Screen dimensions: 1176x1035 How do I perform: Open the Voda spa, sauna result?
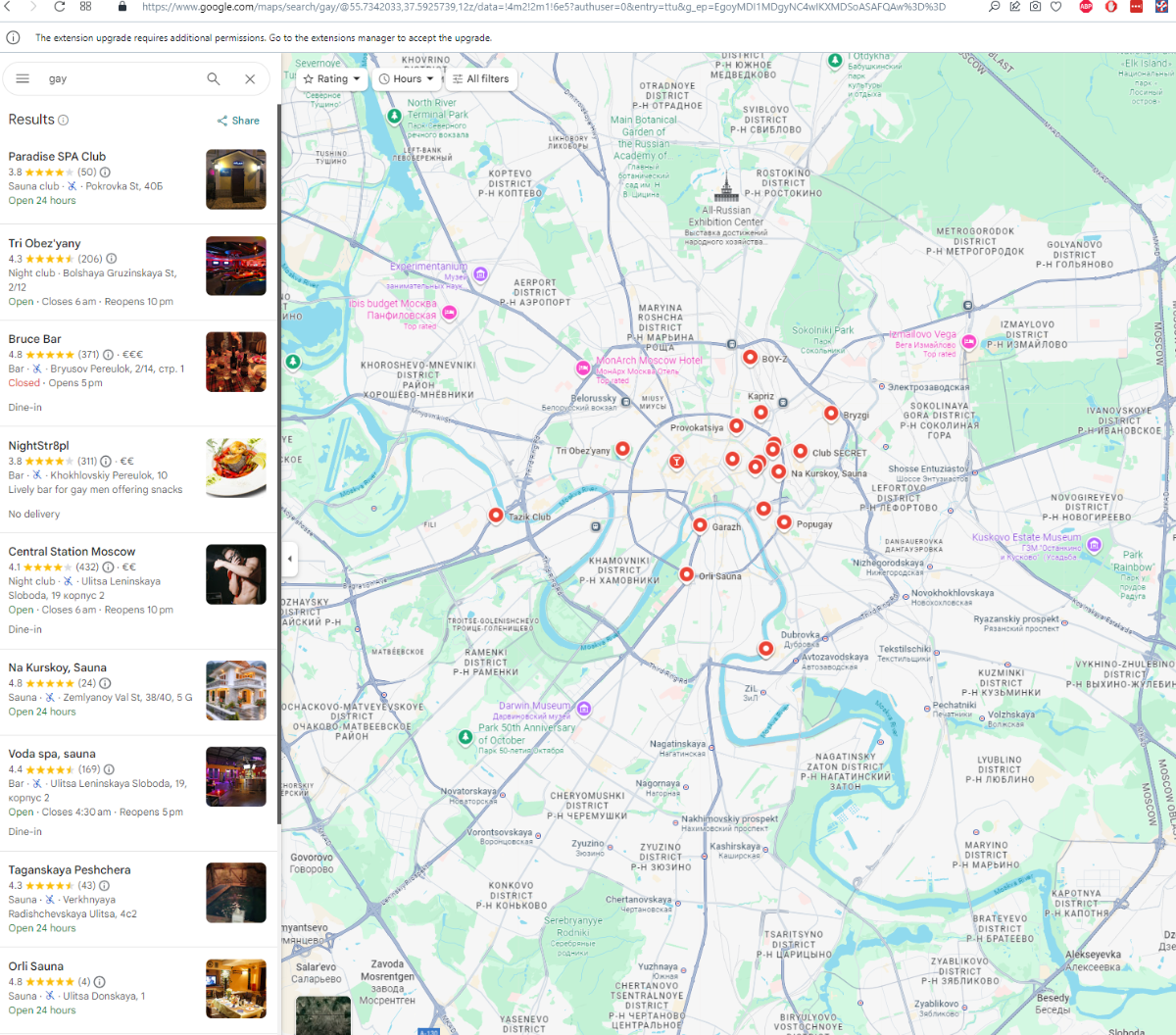coord(139,793)
